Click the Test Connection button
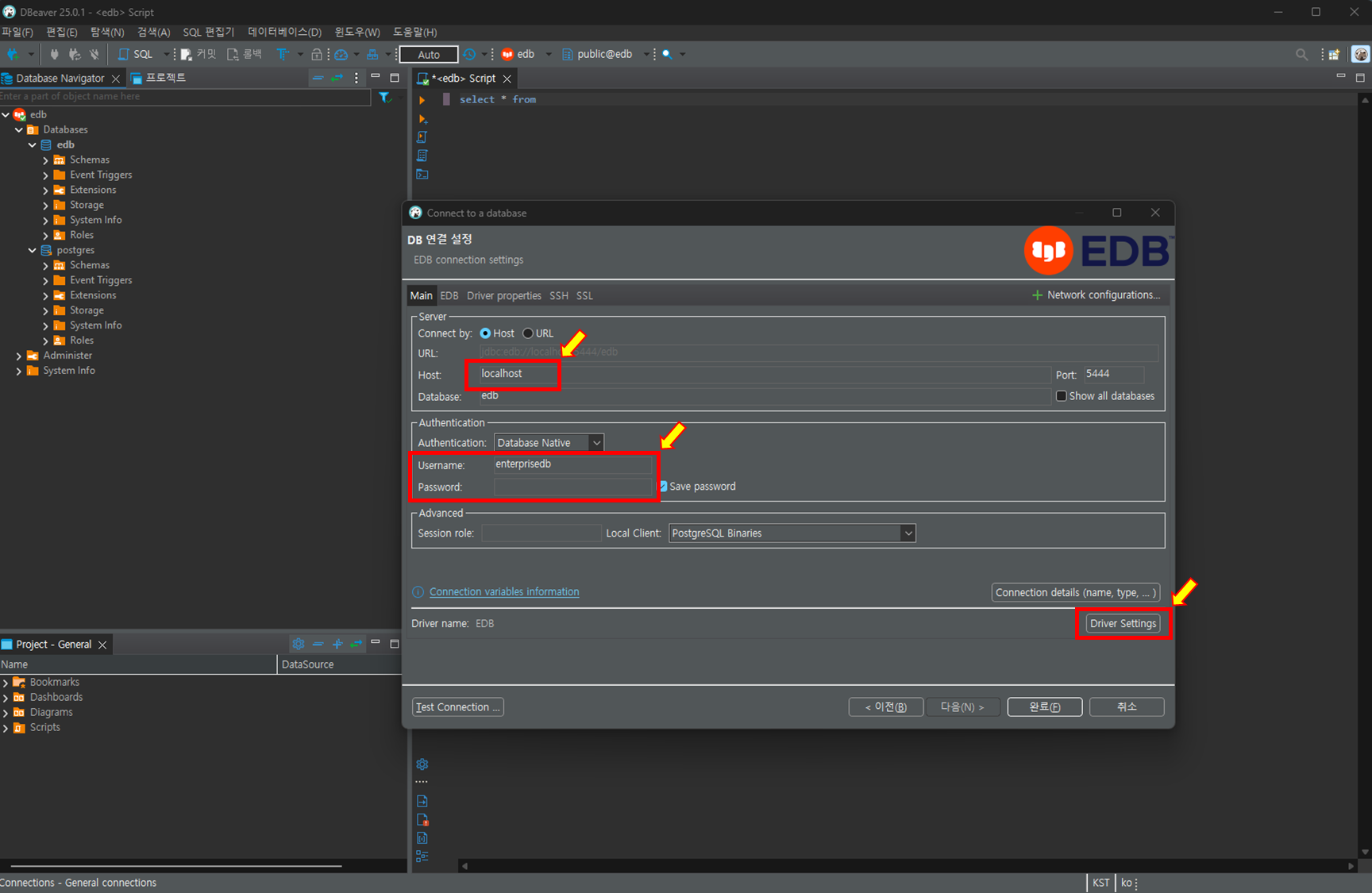This screenshot has width=1372, height=893. [x=458, y=707]
